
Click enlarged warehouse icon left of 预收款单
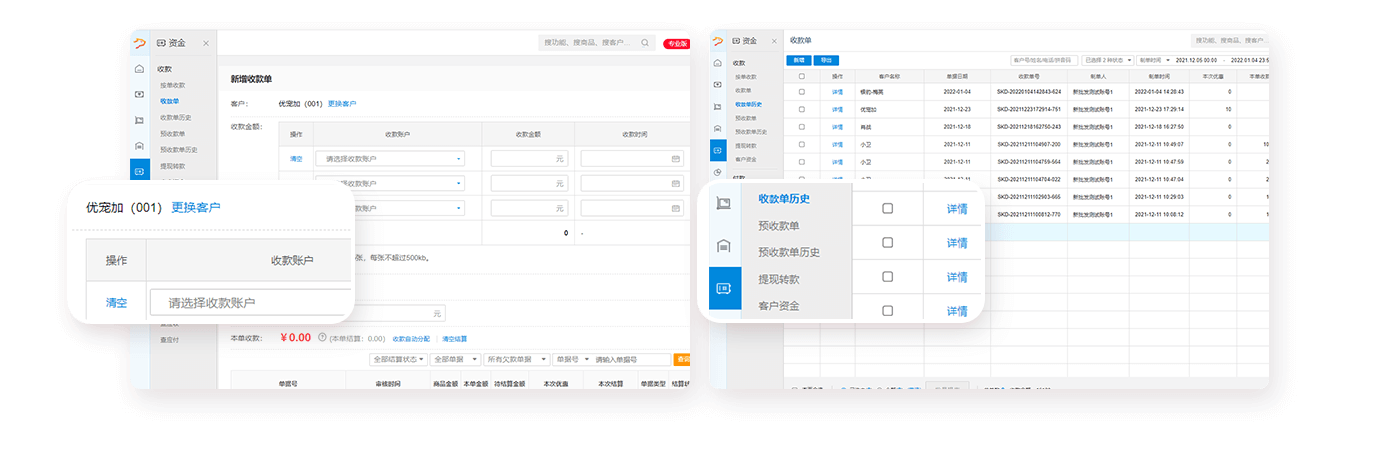pos(724,245)
